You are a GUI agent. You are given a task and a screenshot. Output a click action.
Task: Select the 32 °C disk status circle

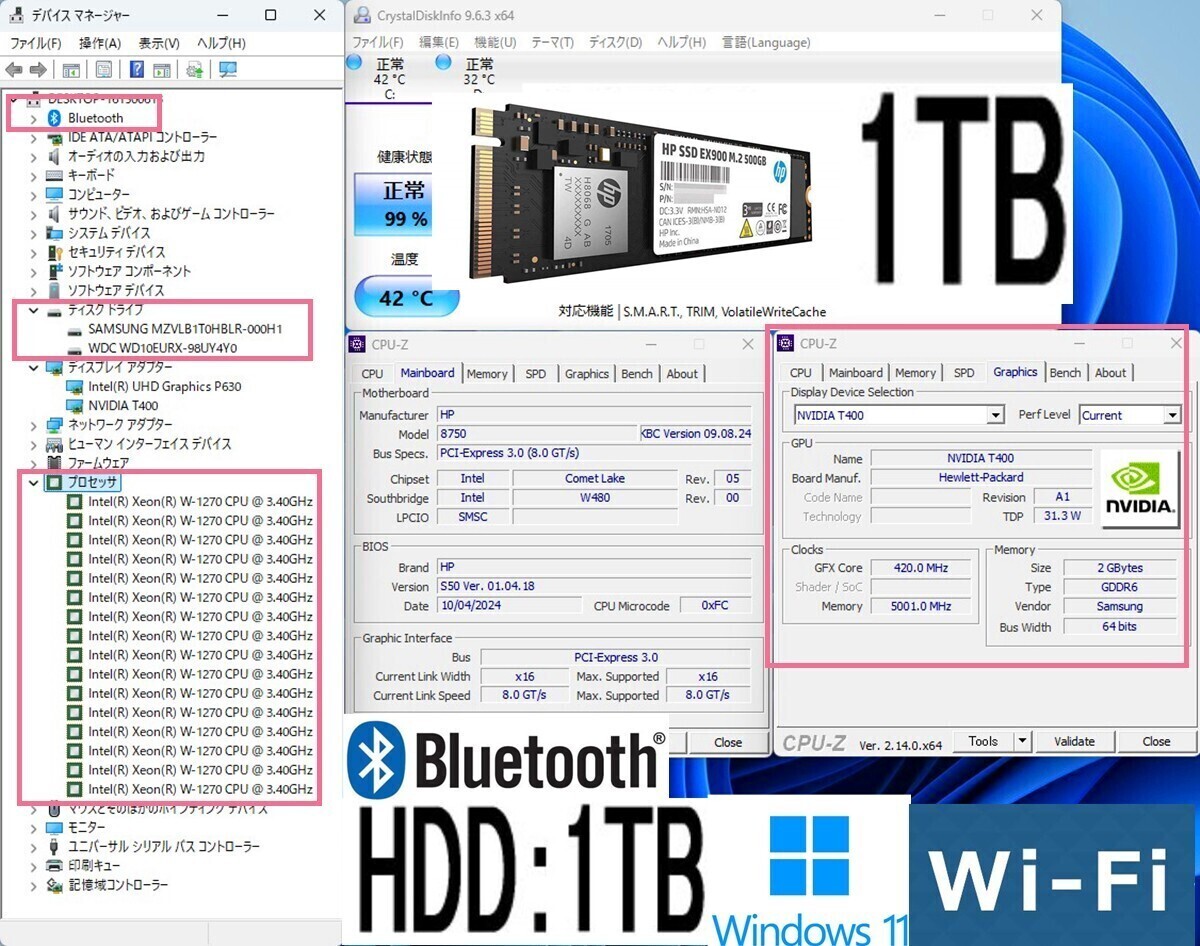point(443,63)
